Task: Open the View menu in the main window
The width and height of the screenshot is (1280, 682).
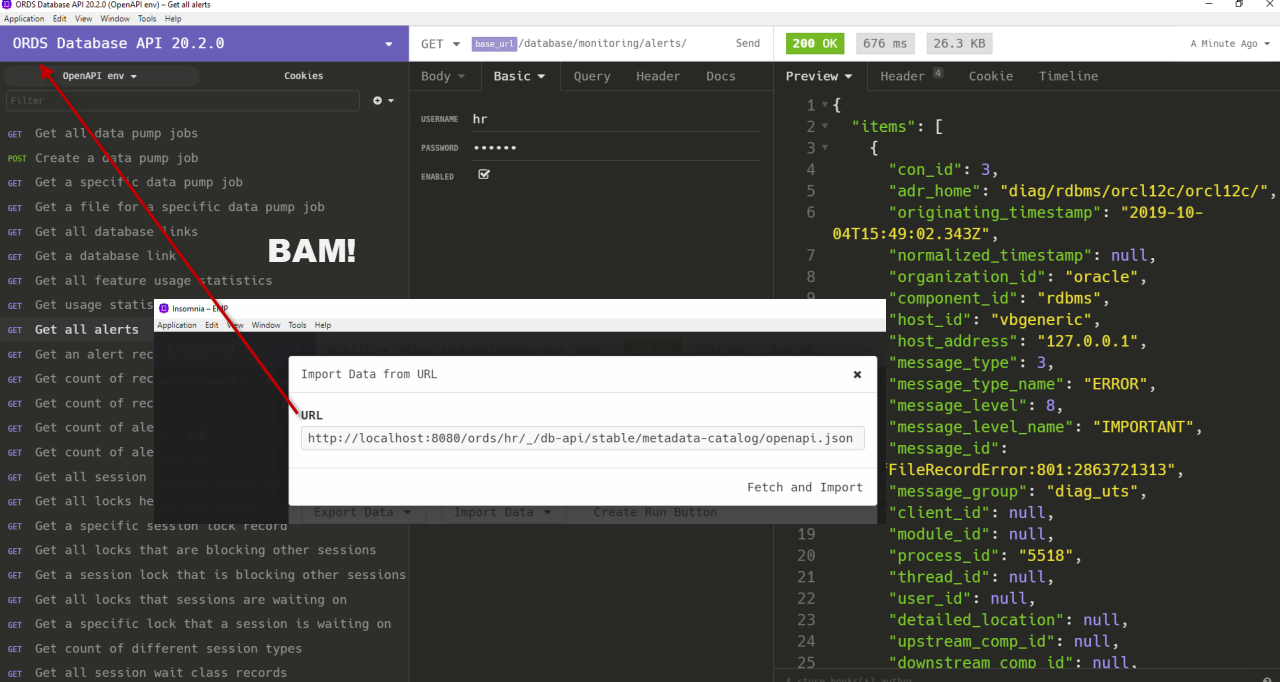Action: click(x=84, y=19)
